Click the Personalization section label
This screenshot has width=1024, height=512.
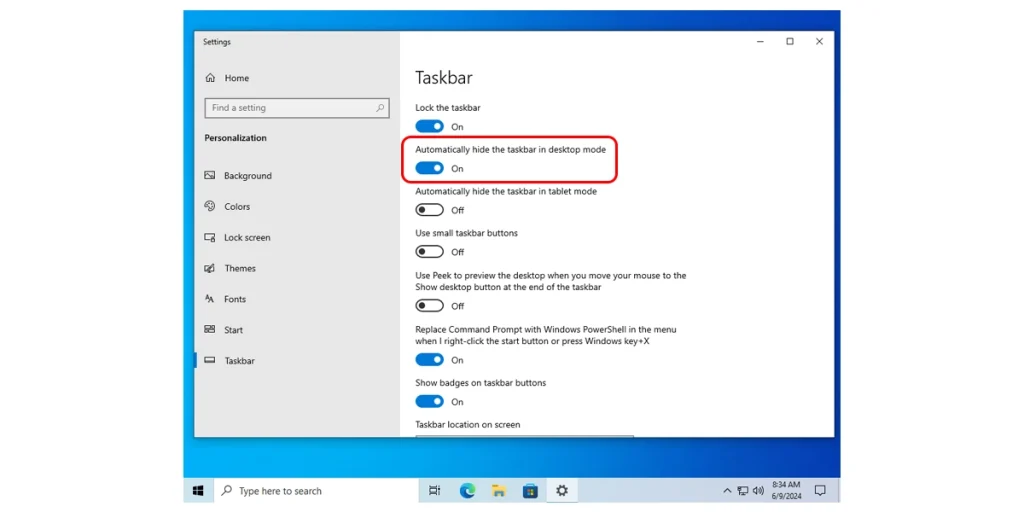[x=236, y=138]
